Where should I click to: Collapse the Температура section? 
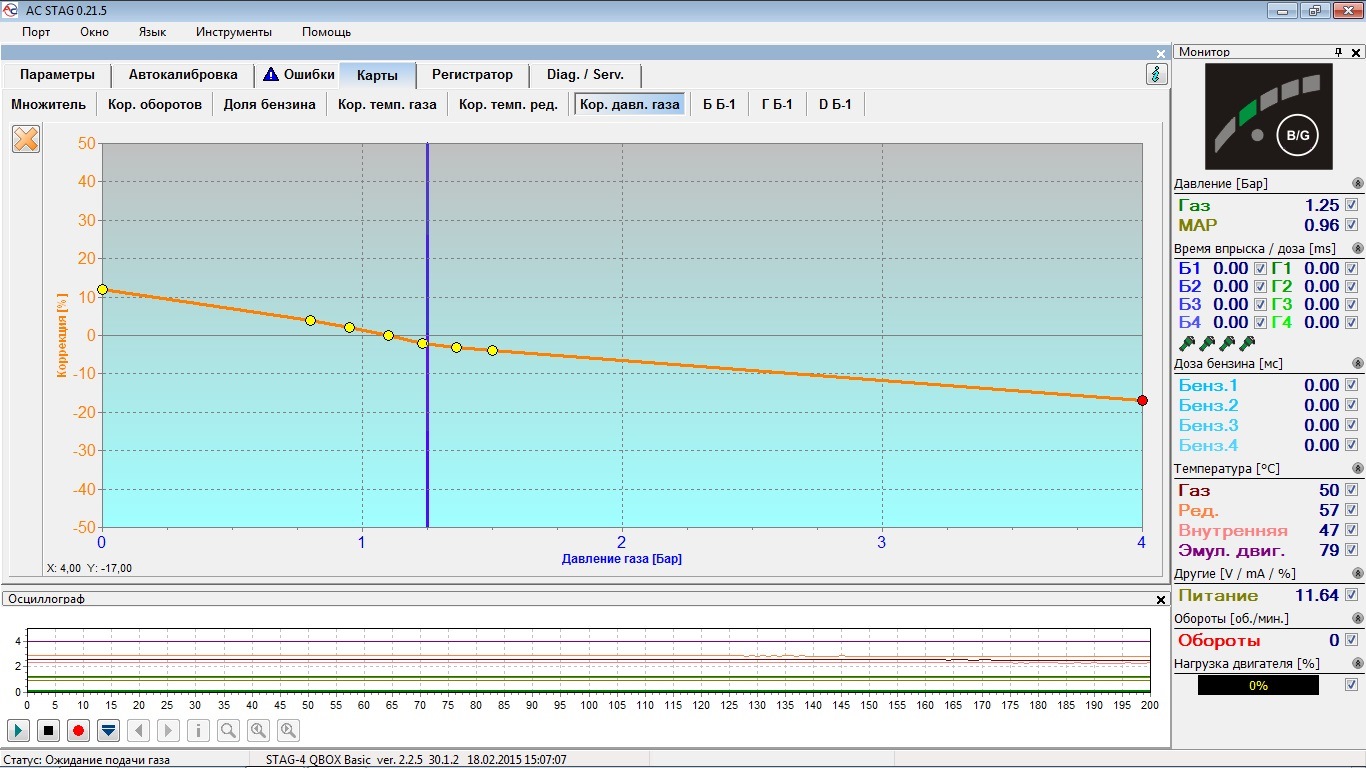(1357, 468)
